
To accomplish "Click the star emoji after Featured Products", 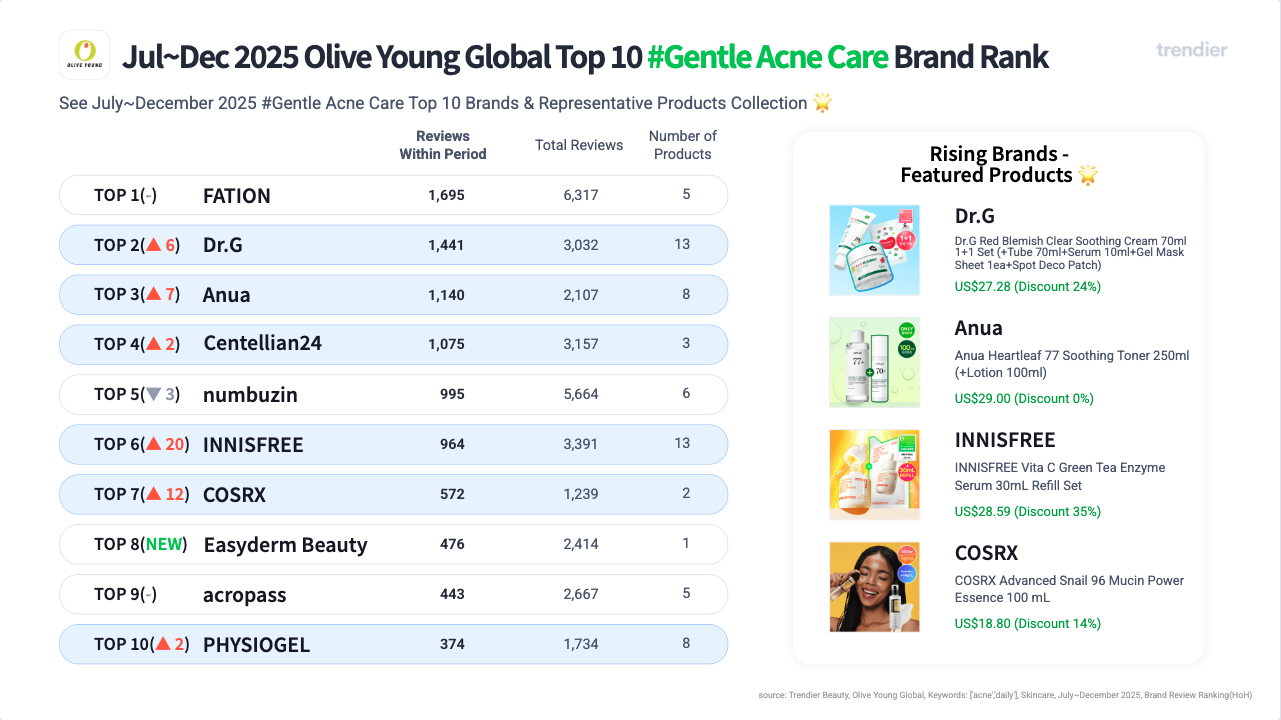I will tap(1088, 176).
